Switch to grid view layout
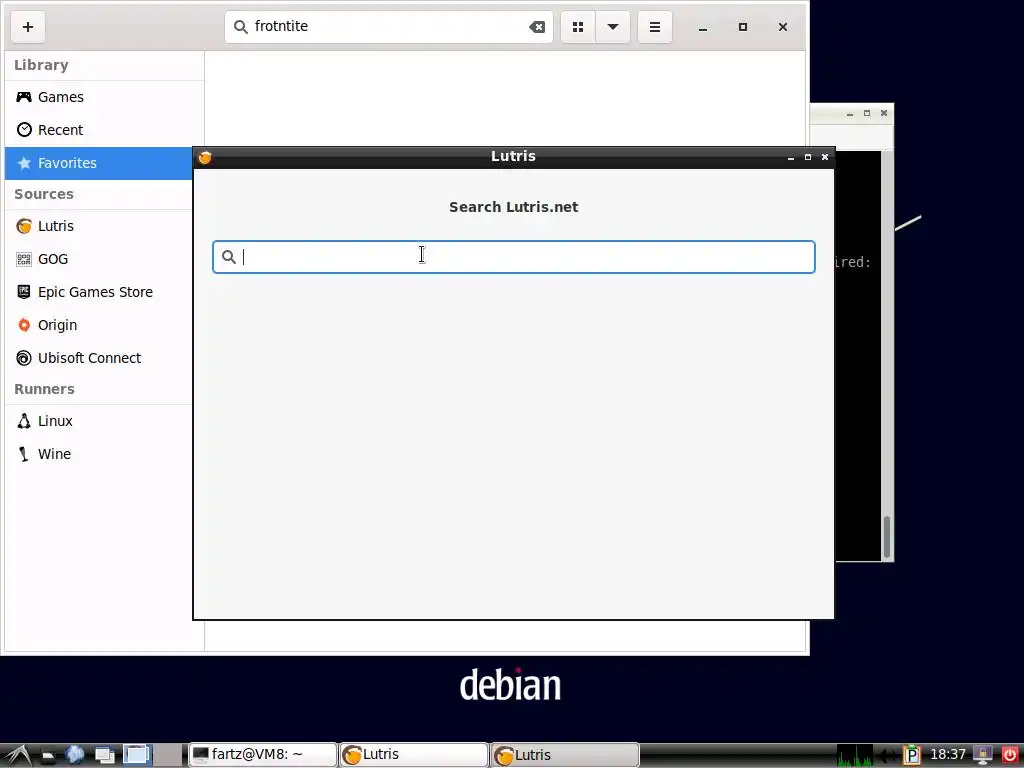This screenshot has width=1024, height=768. click(x=578, y=27)
